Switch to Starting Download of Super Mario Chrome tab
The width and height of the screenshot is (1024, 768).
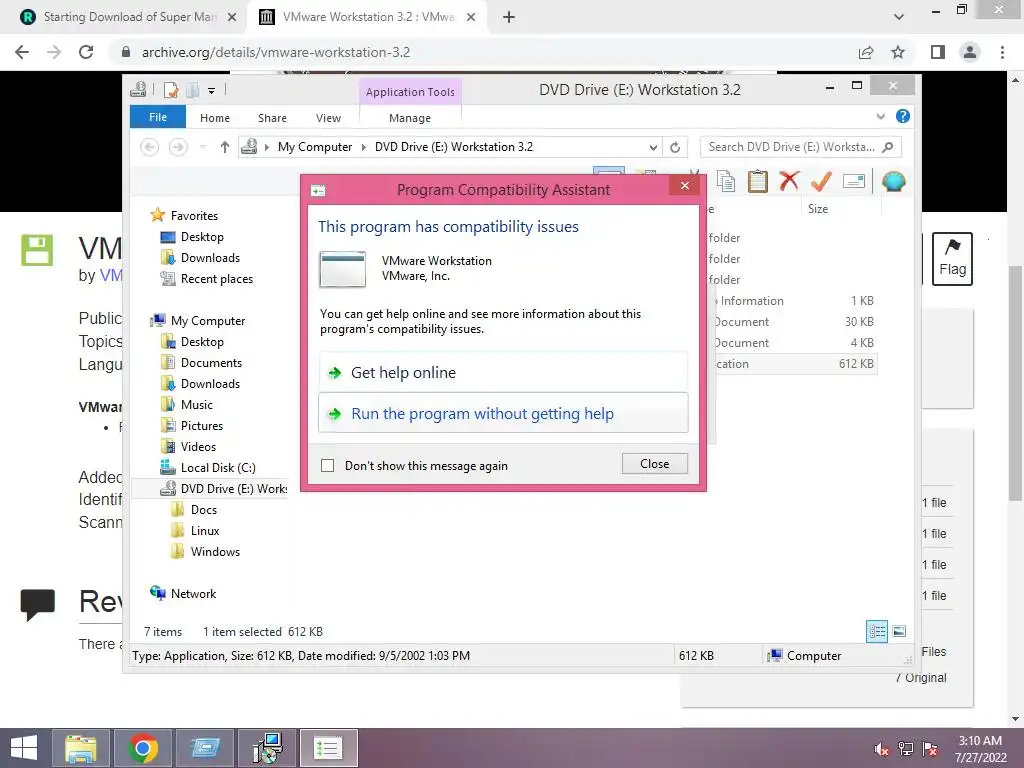click(x=129, y=17)
